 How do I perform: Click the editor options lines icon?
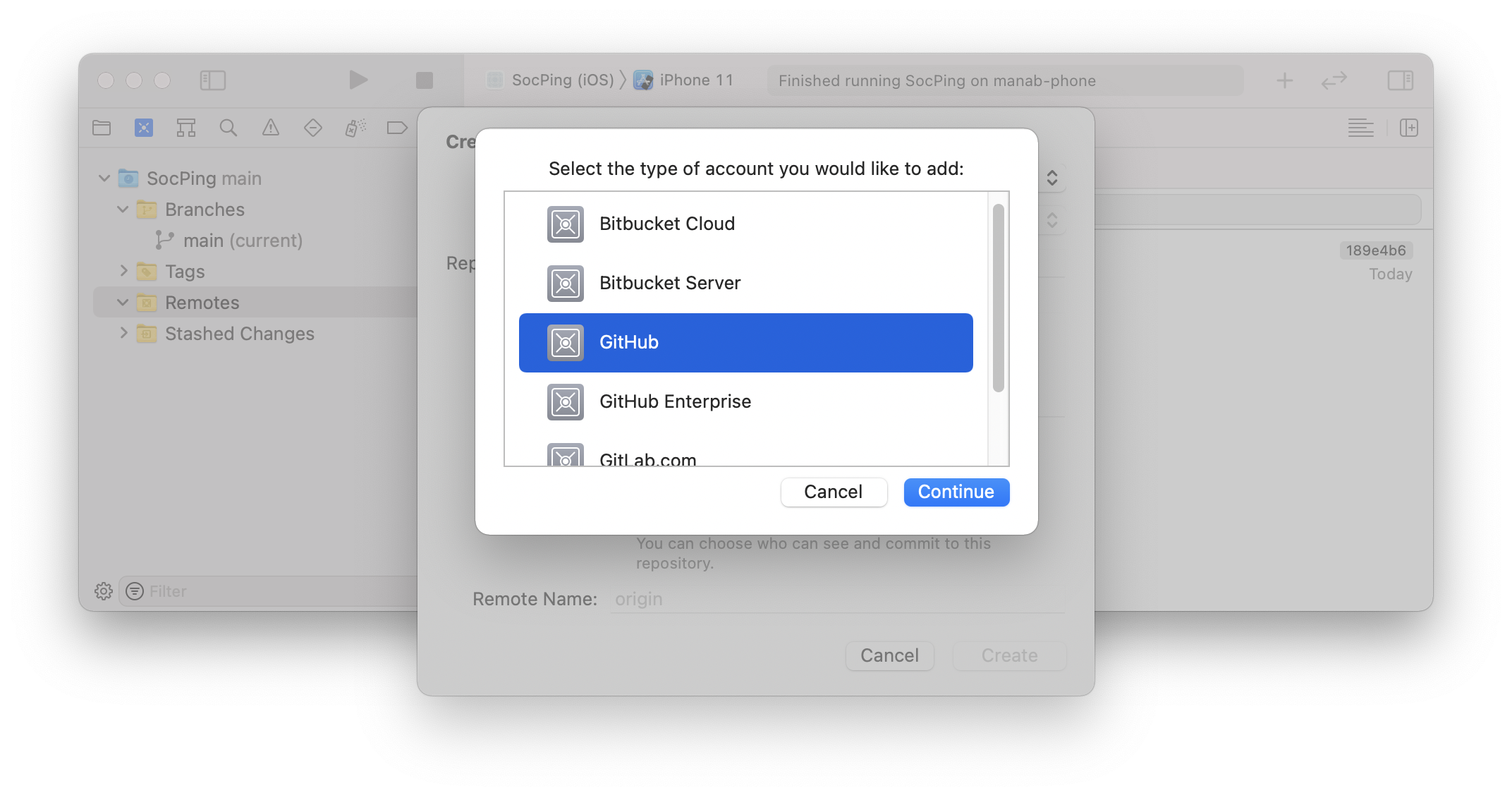click(1361, 128)
